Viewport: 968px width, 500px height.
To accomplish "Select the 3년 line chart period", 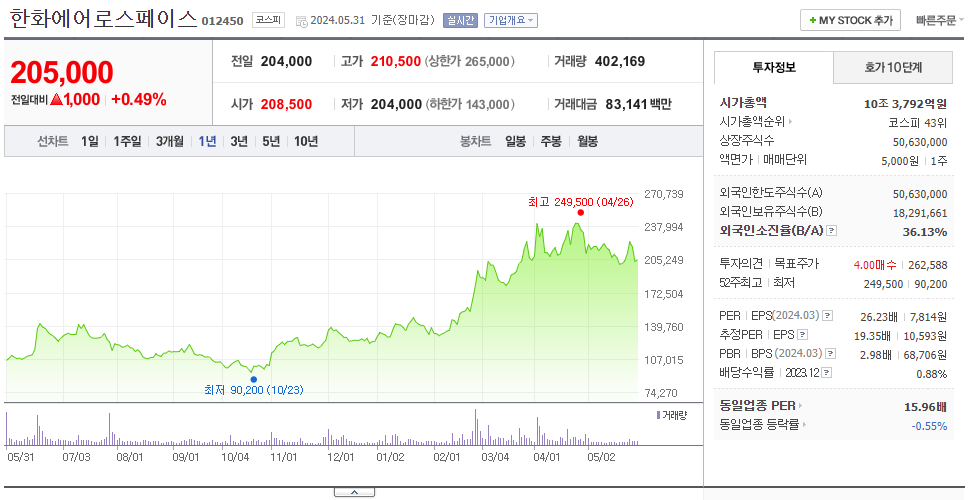I will coord(239,141).
